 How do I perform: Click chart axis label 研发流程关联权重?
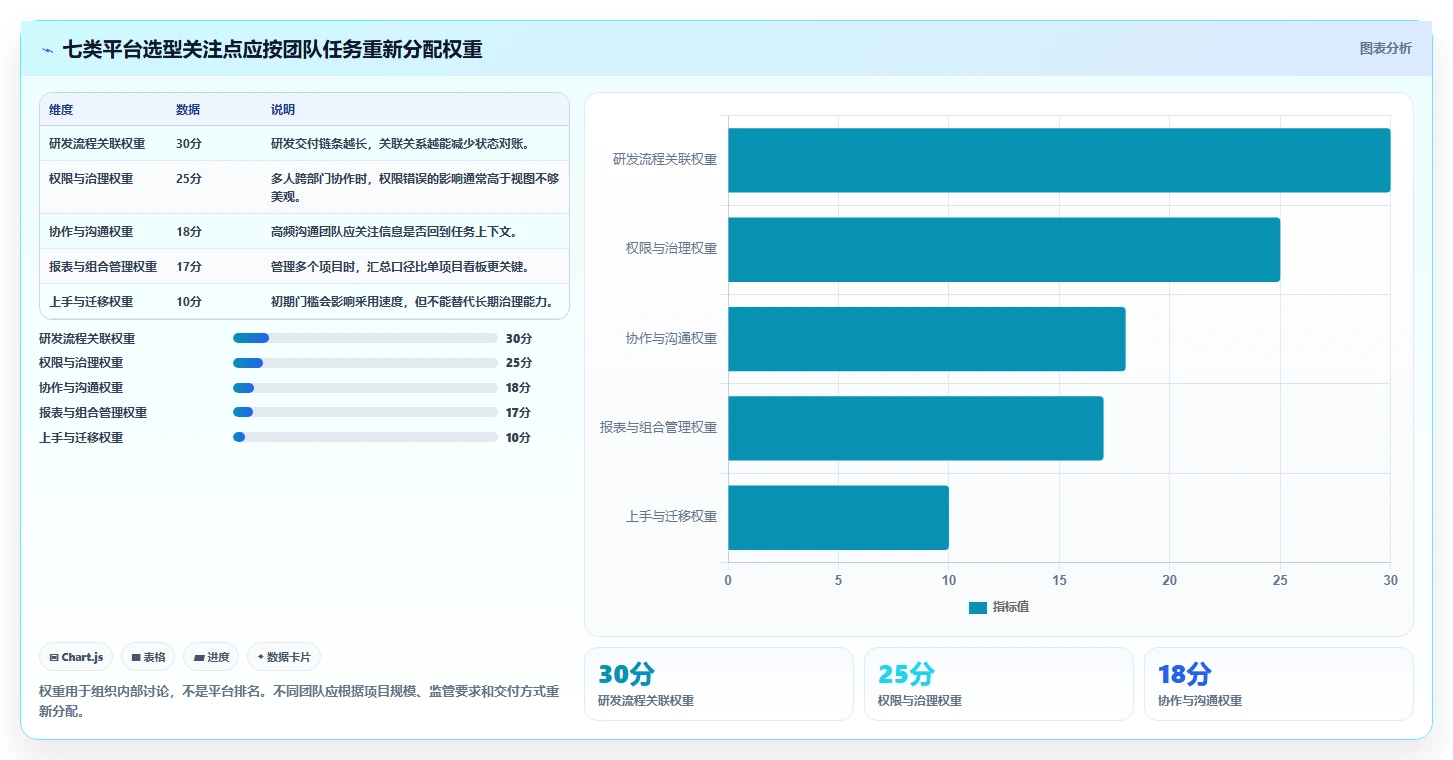(665, 159)
